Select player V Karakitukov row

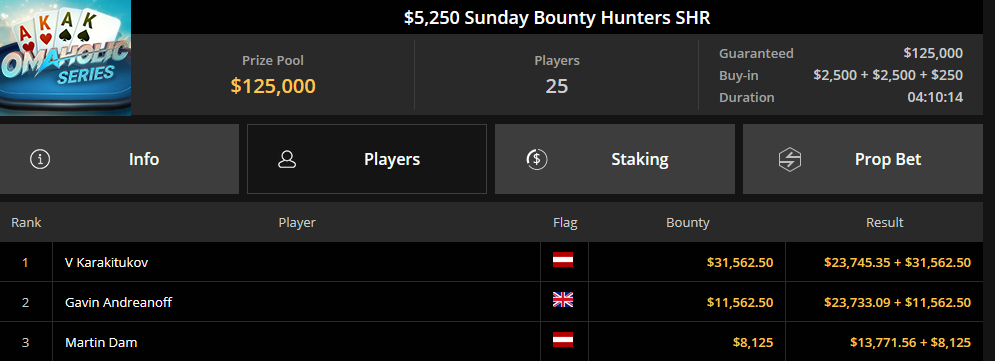pyautogui.click(x=491, y=262)
